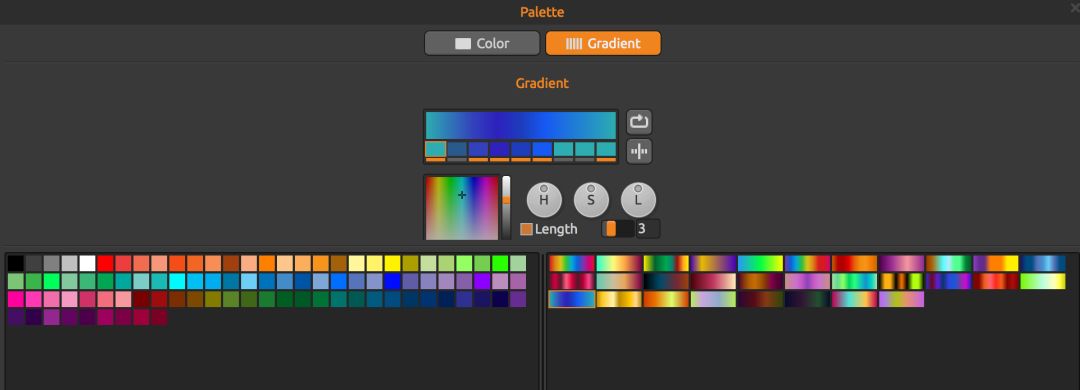Screen dimensions: 1080x390
Task: Toggle the orange bar under first gradient stop
Action: pyautogui.click(x=435, y=160)
